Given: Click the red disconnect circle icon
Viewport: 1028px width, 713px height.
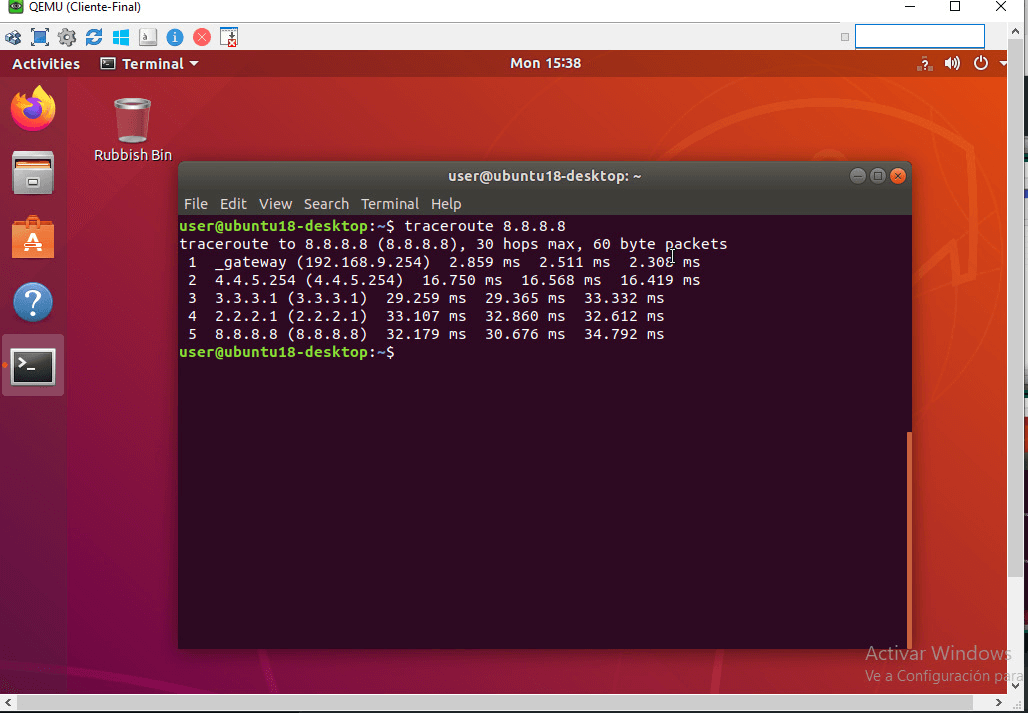Looking at the screenshot, I should click(x=202, y=37).
